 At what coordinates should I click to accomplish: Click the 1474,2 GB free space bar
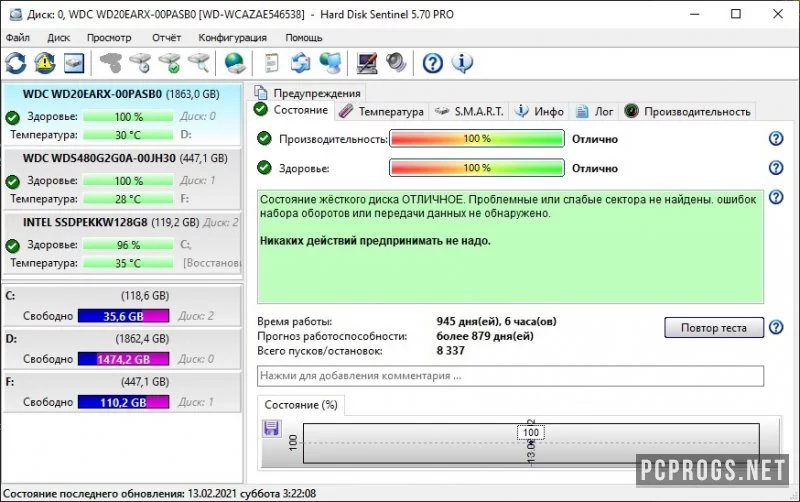(x=123, y=359)
